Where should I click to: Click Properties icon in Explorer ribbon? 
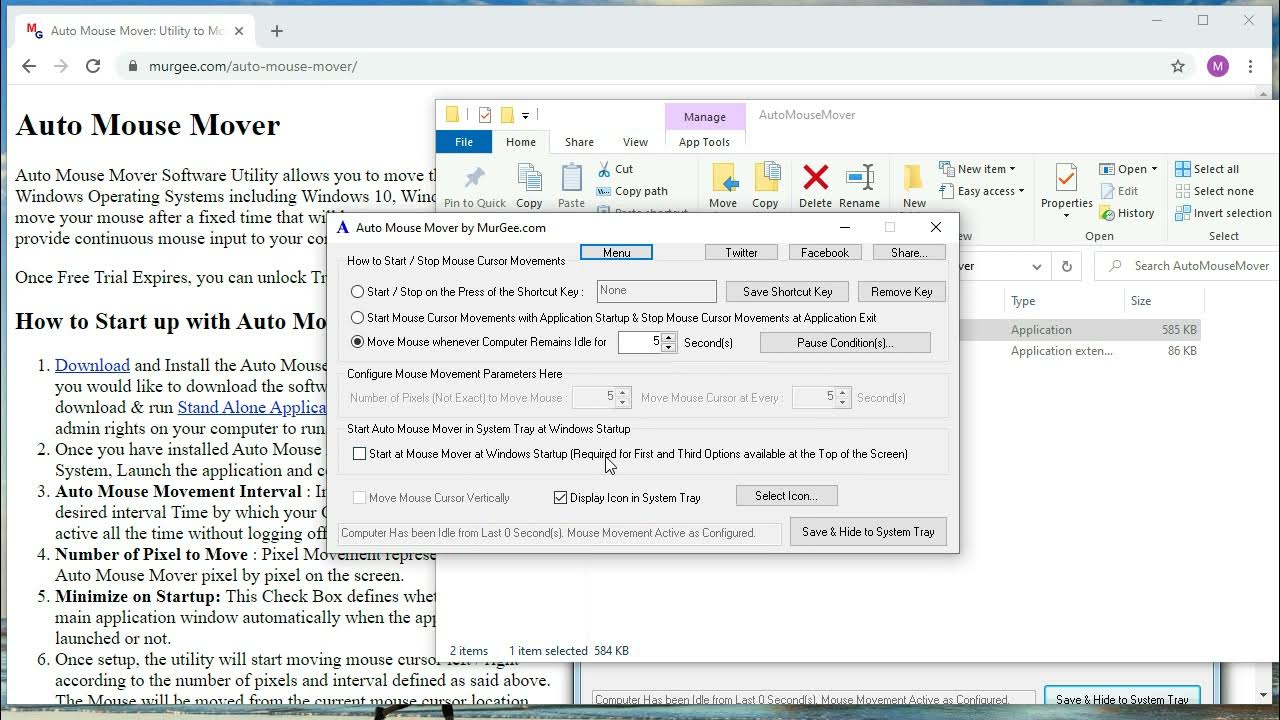click(x=1066, y=178)
